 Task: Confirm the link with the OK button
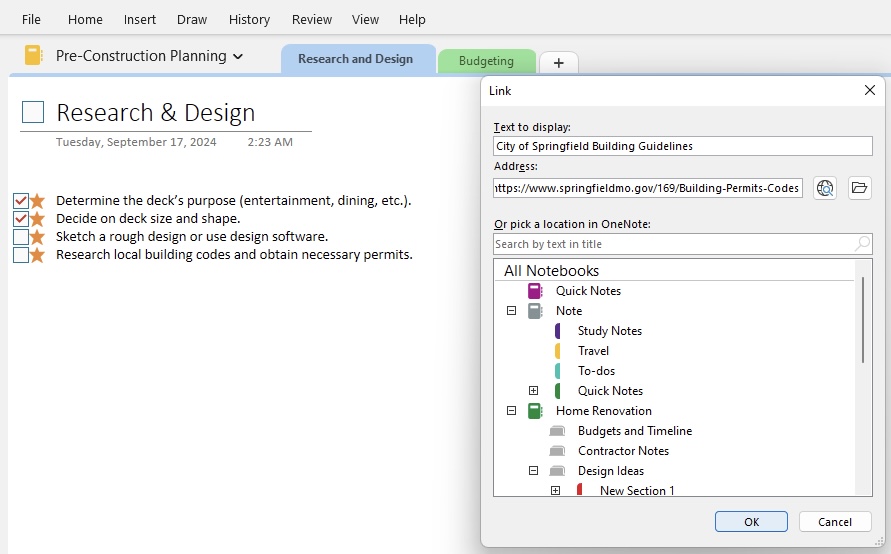(x=751, y=522)
